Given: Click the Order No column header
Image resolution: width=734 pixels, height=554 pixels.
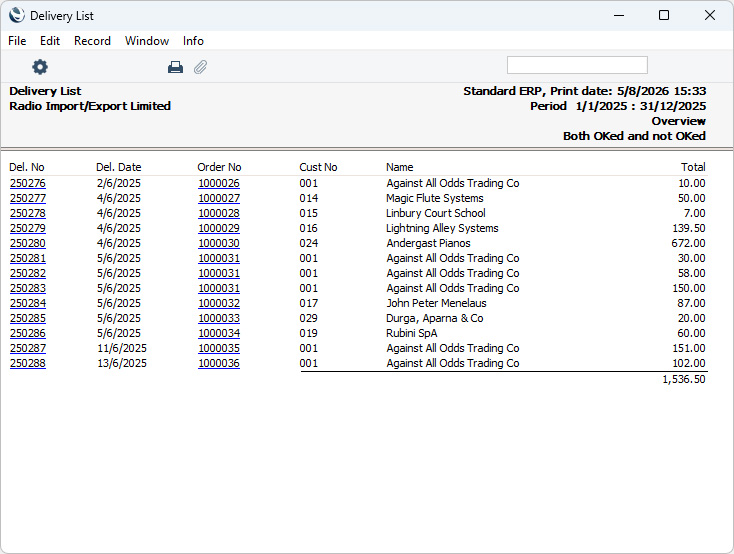Looking at the screenshot, I should (x=219, y=167).
